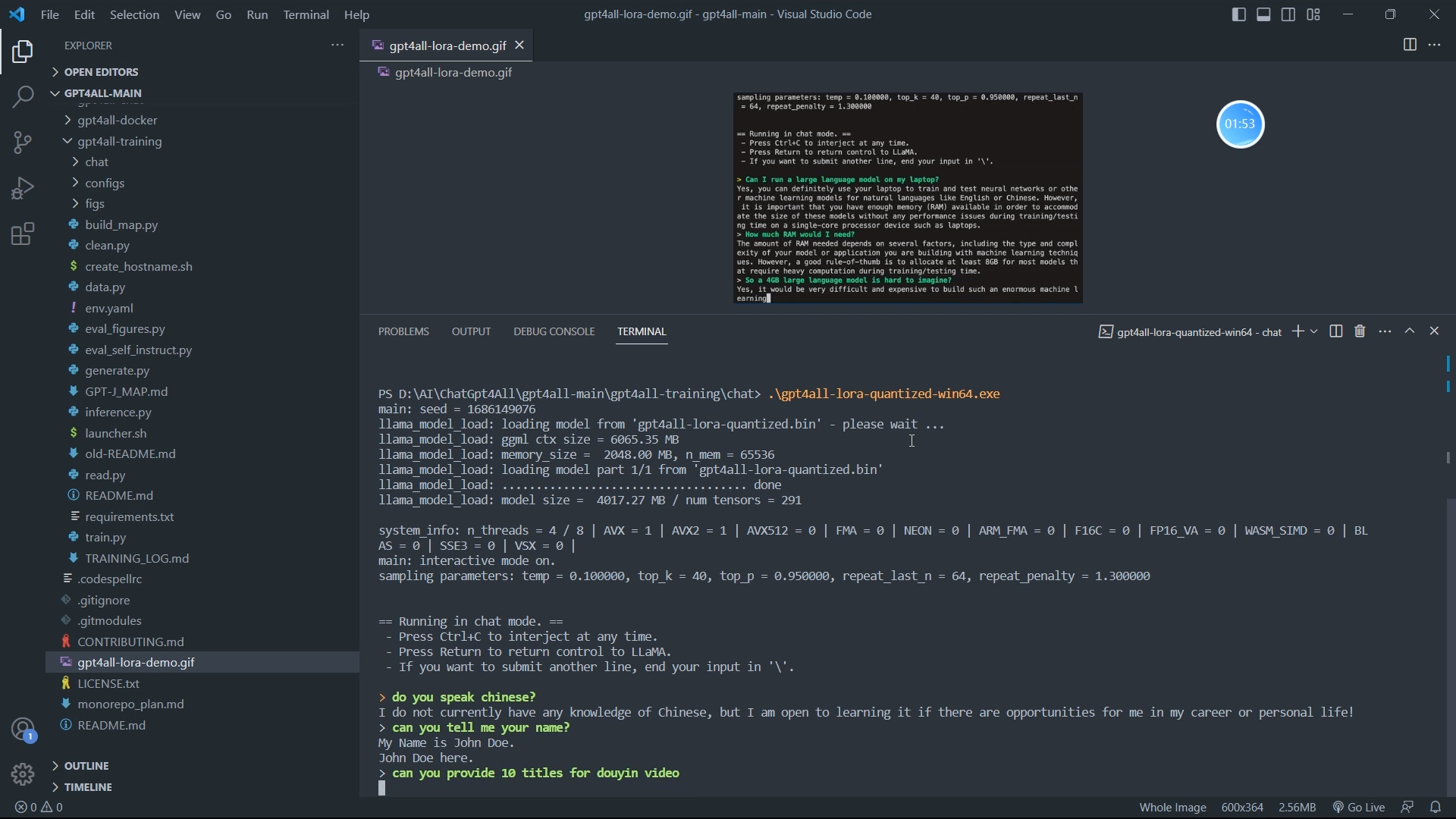The width and height of the screenshot is (1456, 819).
Task: Open the Source Control view
Action: pyautogui.click(x=23, y=143)
